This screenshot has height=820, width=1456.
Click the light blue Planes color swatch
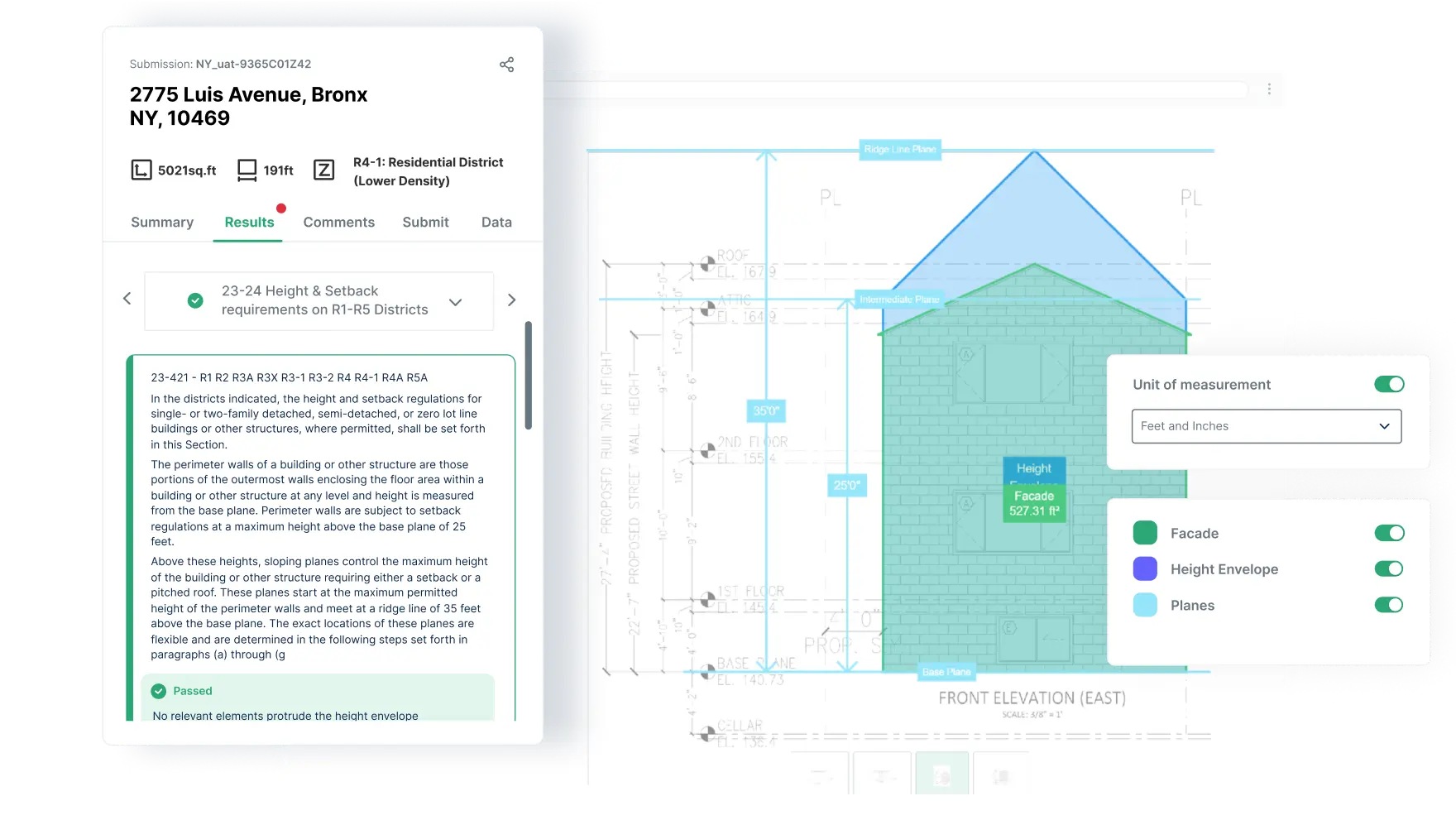[1145, 605]
